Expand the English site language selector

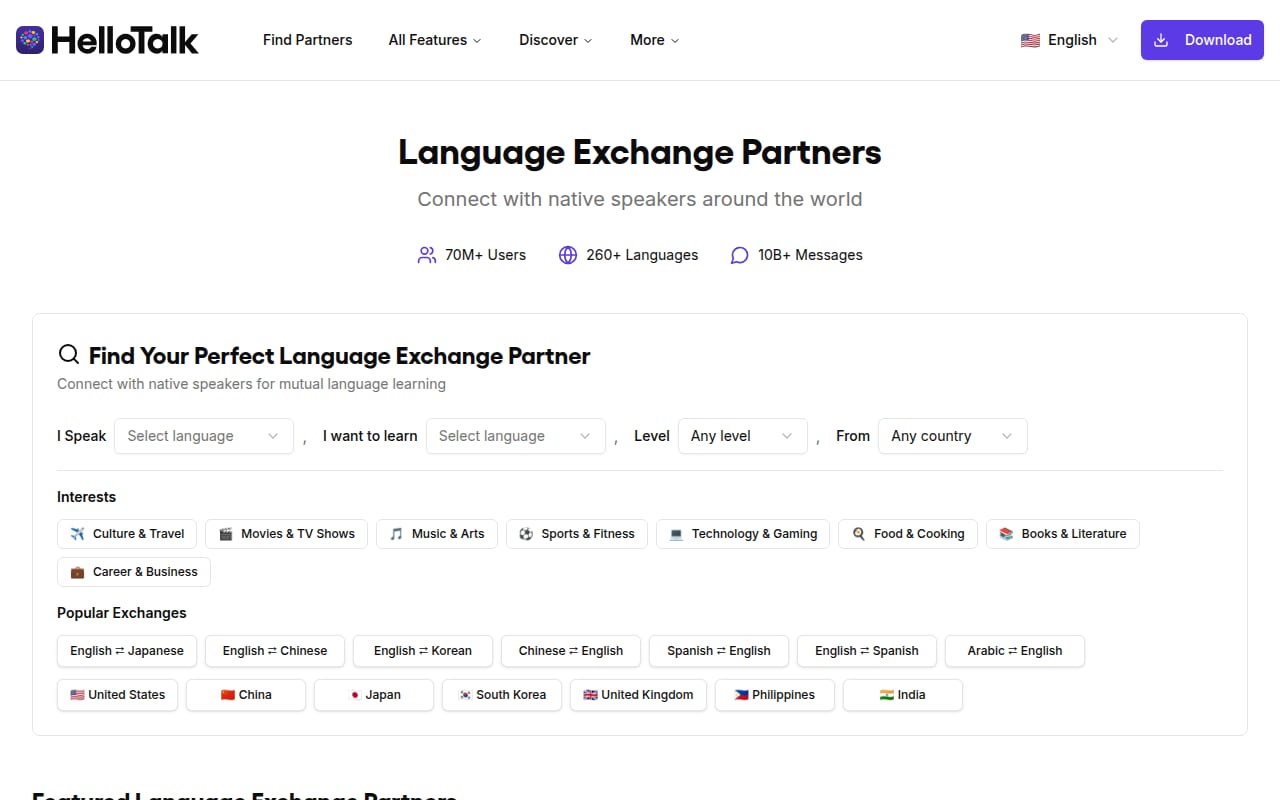[1069, 40]
